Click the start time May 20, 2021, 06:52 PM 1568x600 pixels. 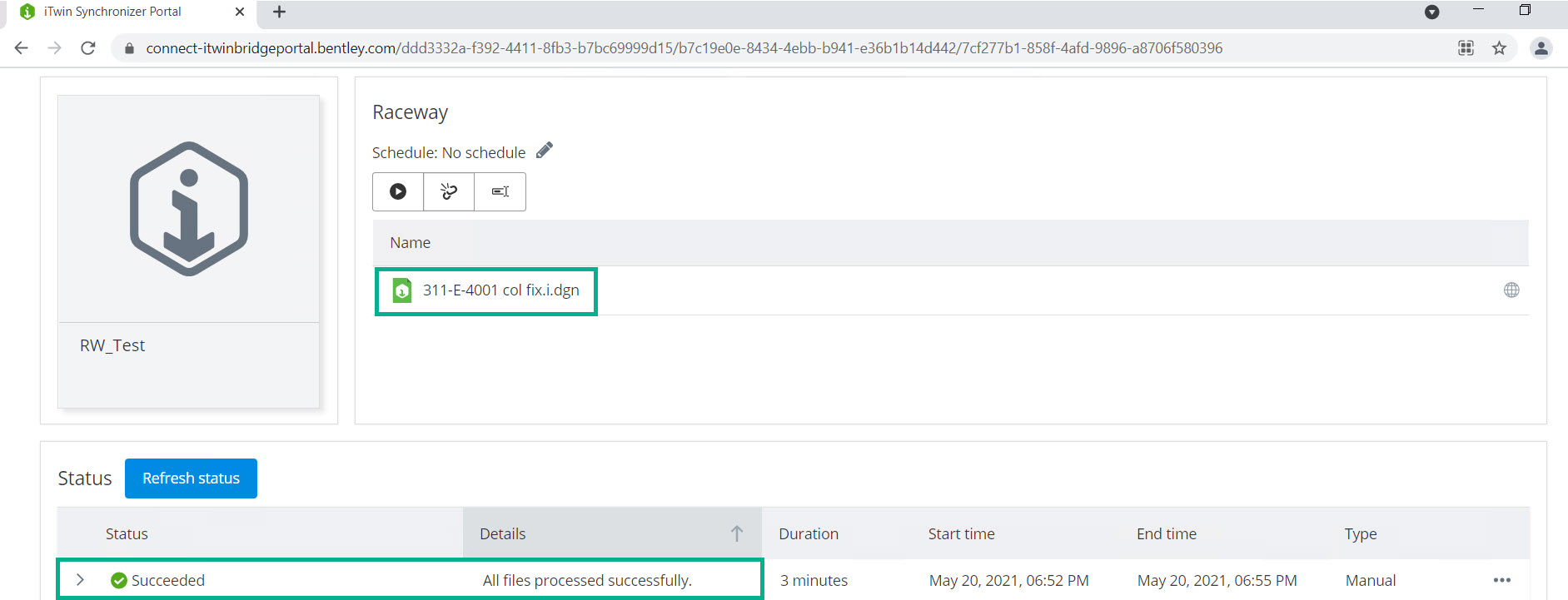tap(1009, 580)
